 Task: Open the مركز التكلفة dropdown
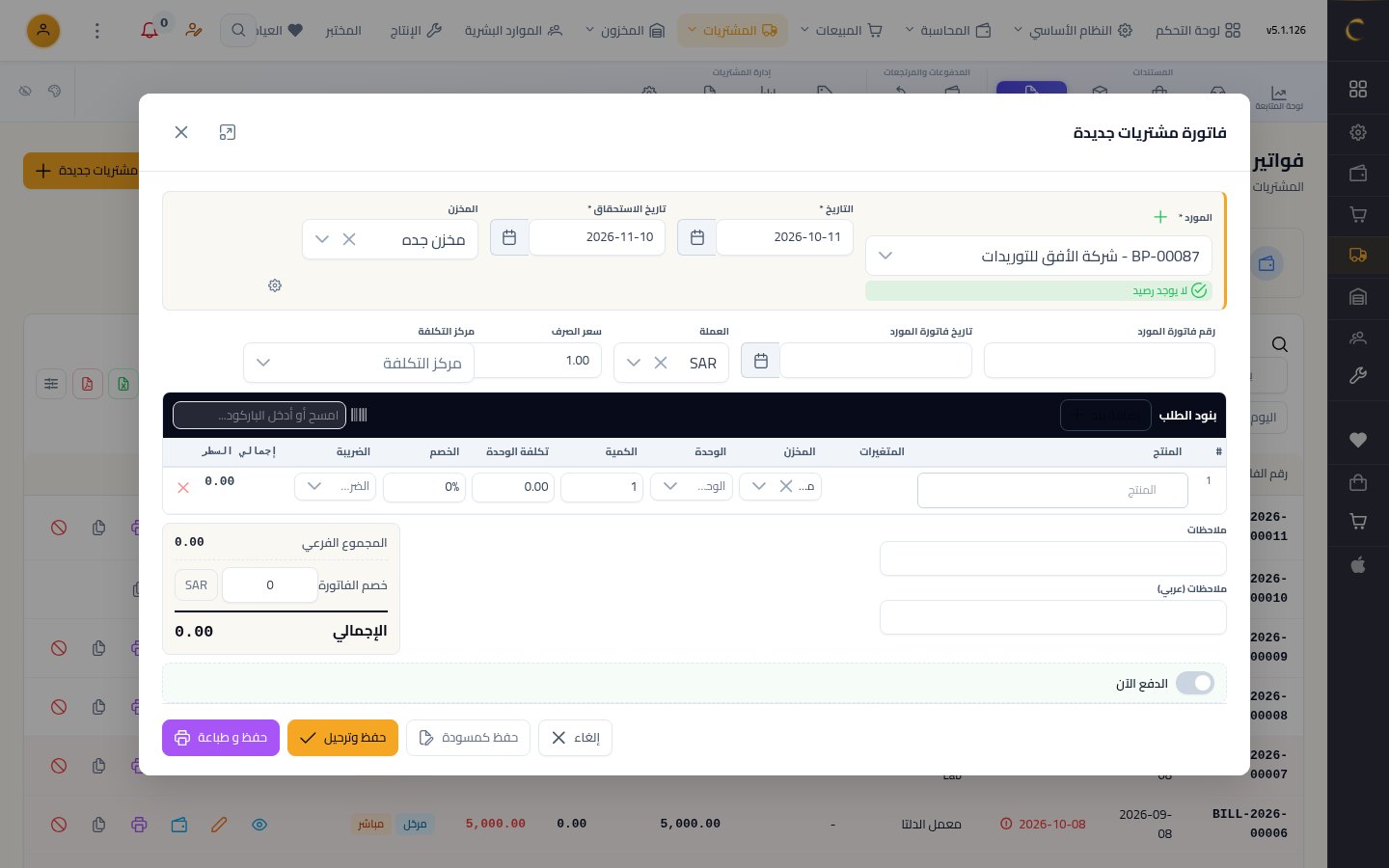[359, 363]
